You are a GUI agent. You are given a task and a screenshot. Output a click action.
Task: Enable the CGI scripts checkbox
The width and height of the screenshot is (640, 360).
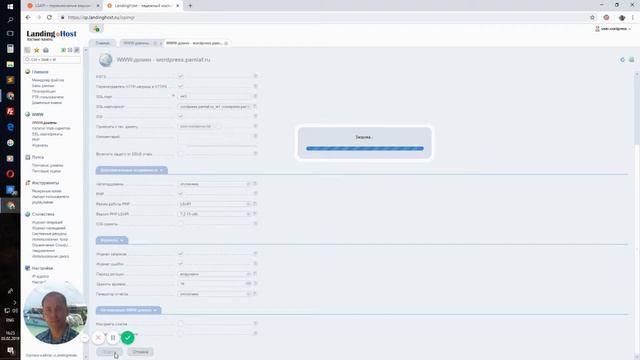[x=180, y=224]
